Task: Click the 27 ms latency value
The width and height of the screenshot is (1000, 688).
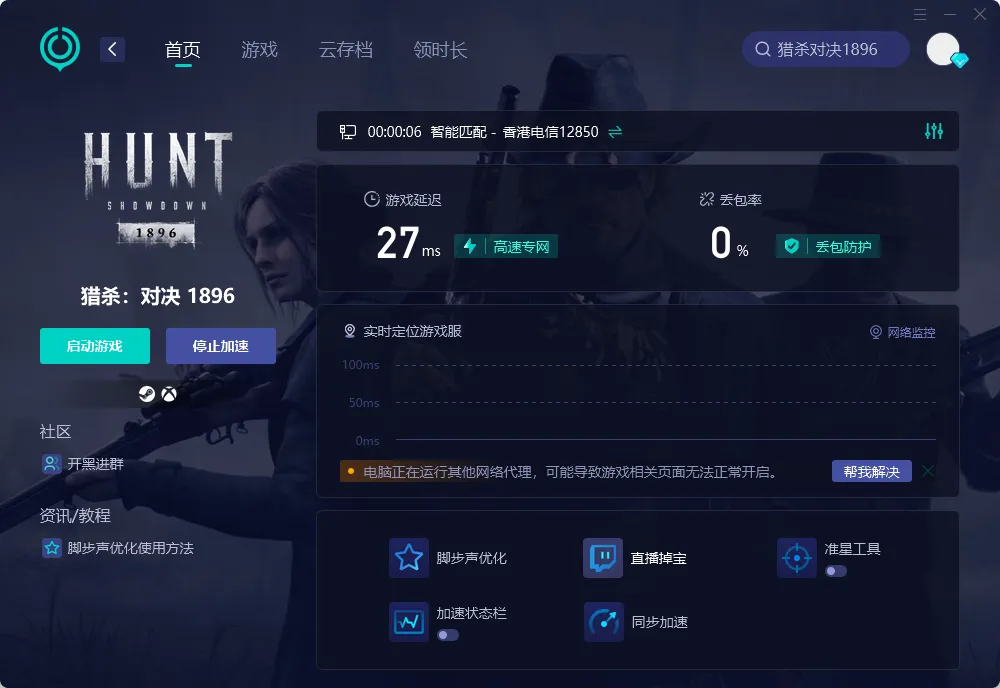Action: [x=408, y=243]
